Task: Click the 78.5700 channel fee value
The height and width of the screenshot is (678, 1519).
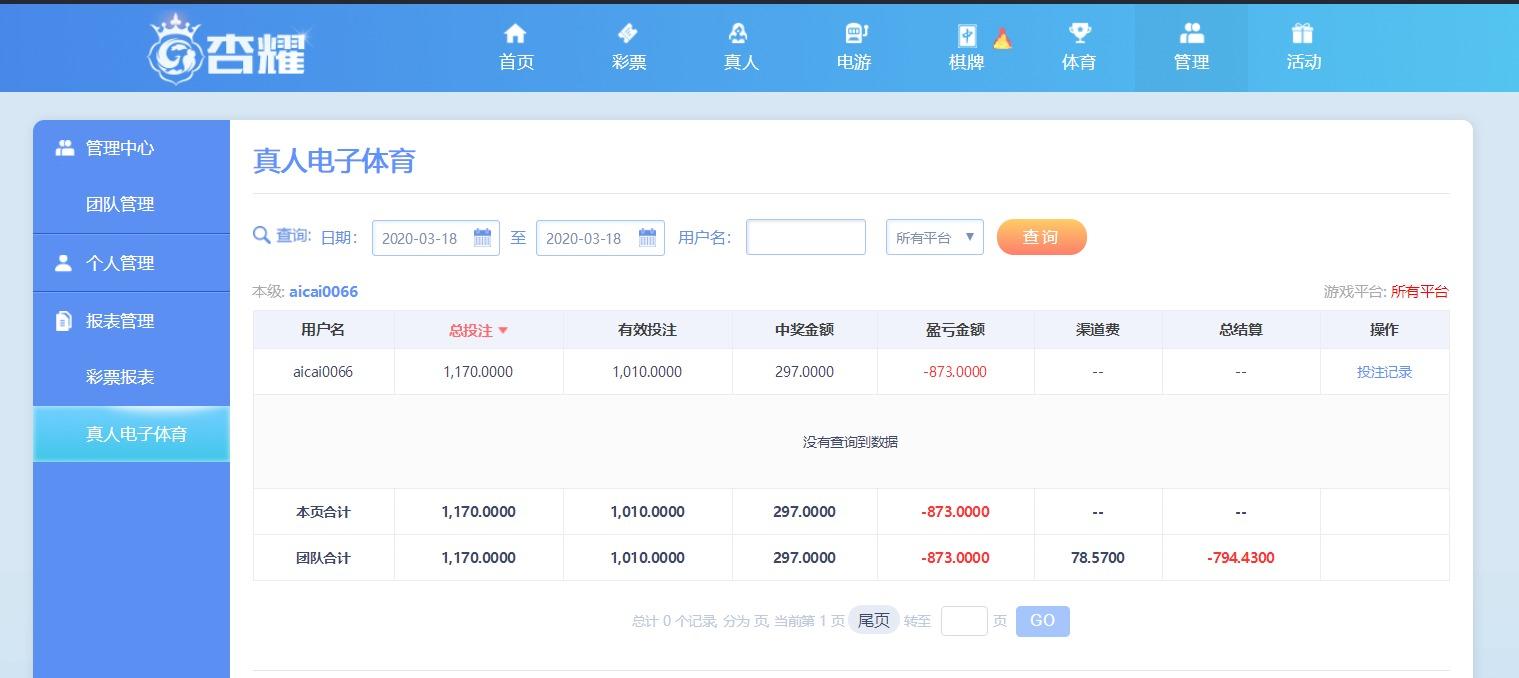Action: coord(1098,558)
